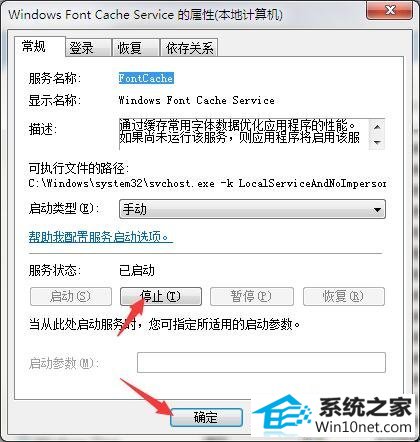The height and width of the screenshot is (442, 420).
Task: Open the 恢复 tab
Action: point(135,48)
